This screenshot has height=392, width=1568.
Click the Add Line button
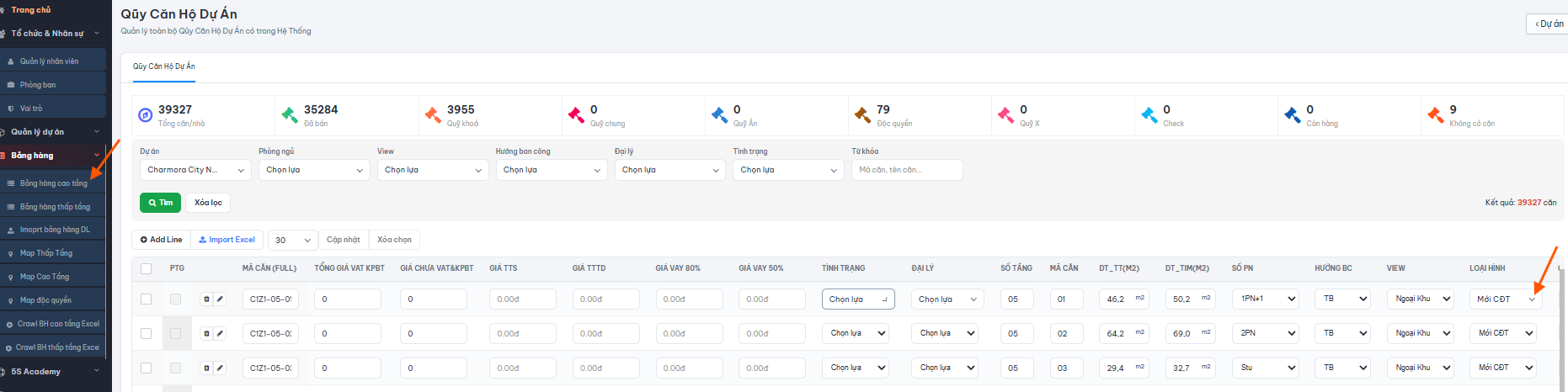tap(162, 240)
